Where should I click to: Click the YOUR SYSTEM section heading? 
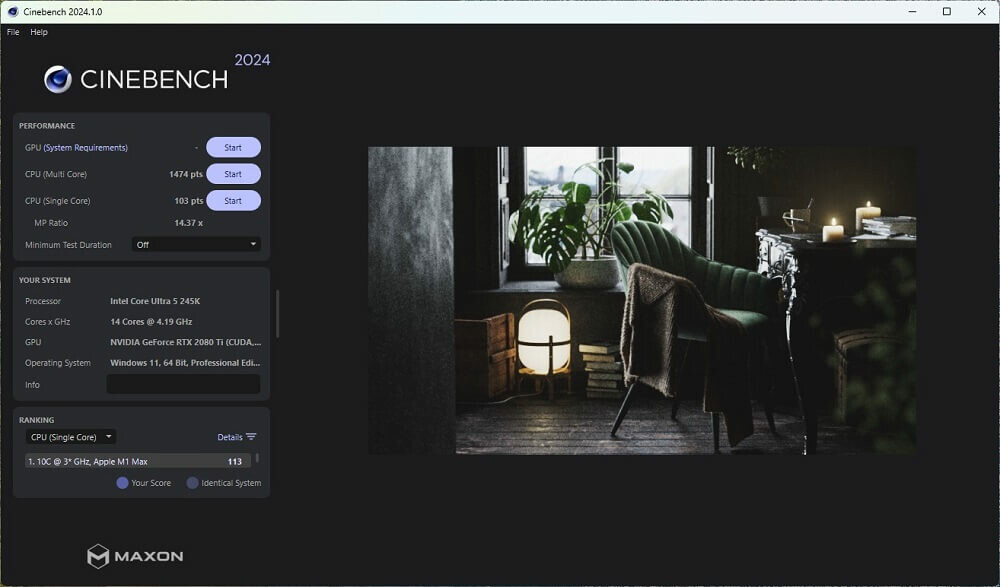pos(45,280)
